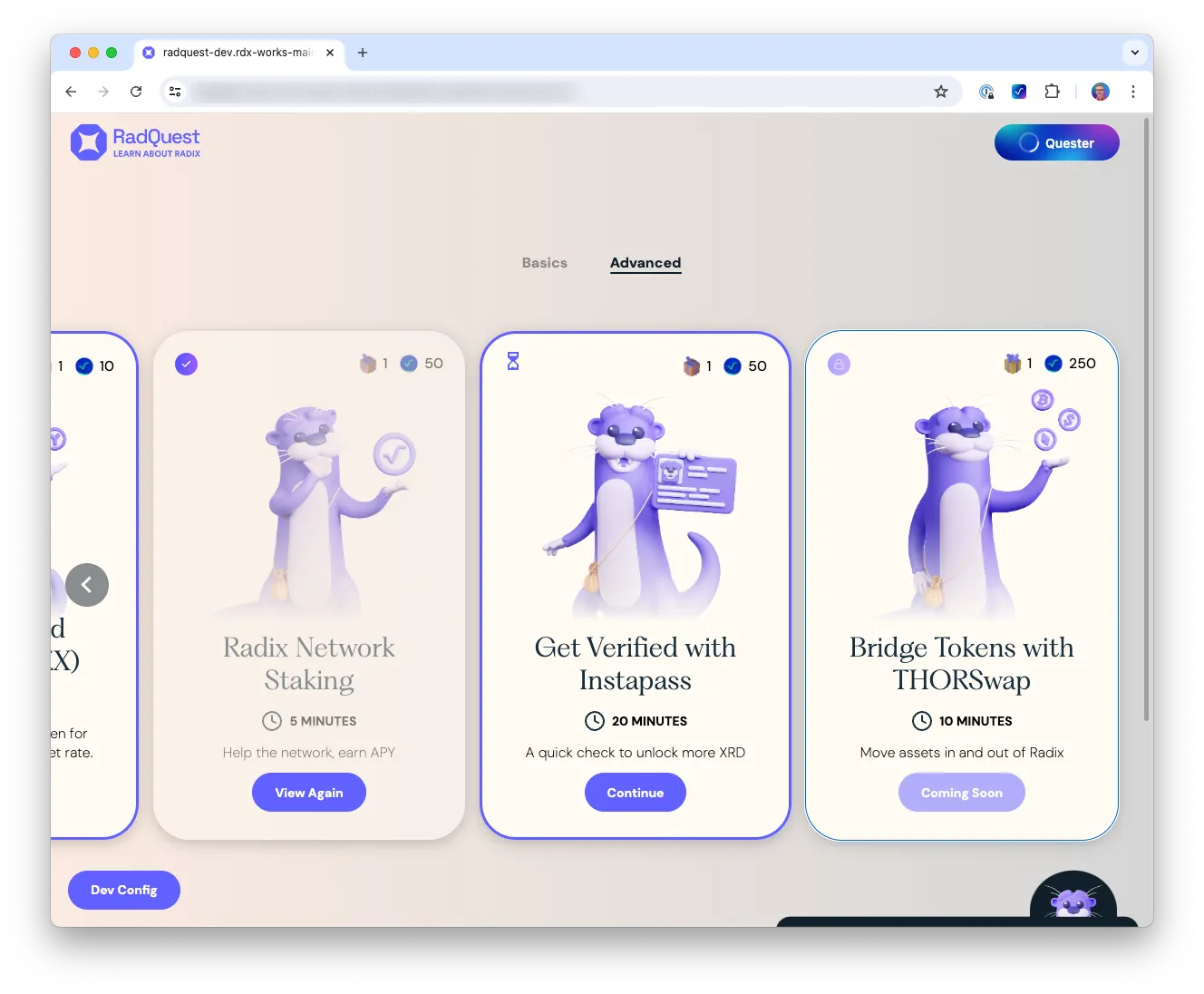Click the clock icon beside 10 MINUTES

tap(922, 721)
